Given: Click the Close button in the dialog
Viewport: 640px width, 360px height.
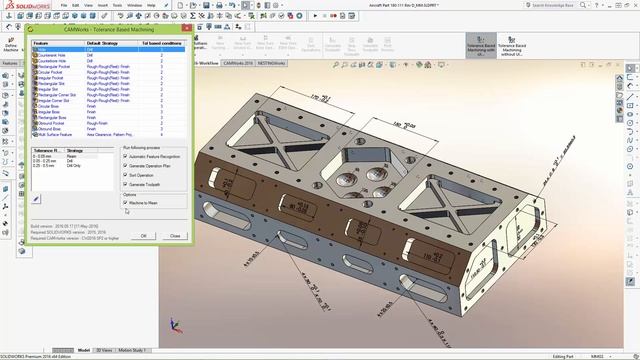Looking at the screenshot, I should coord(175,236).
